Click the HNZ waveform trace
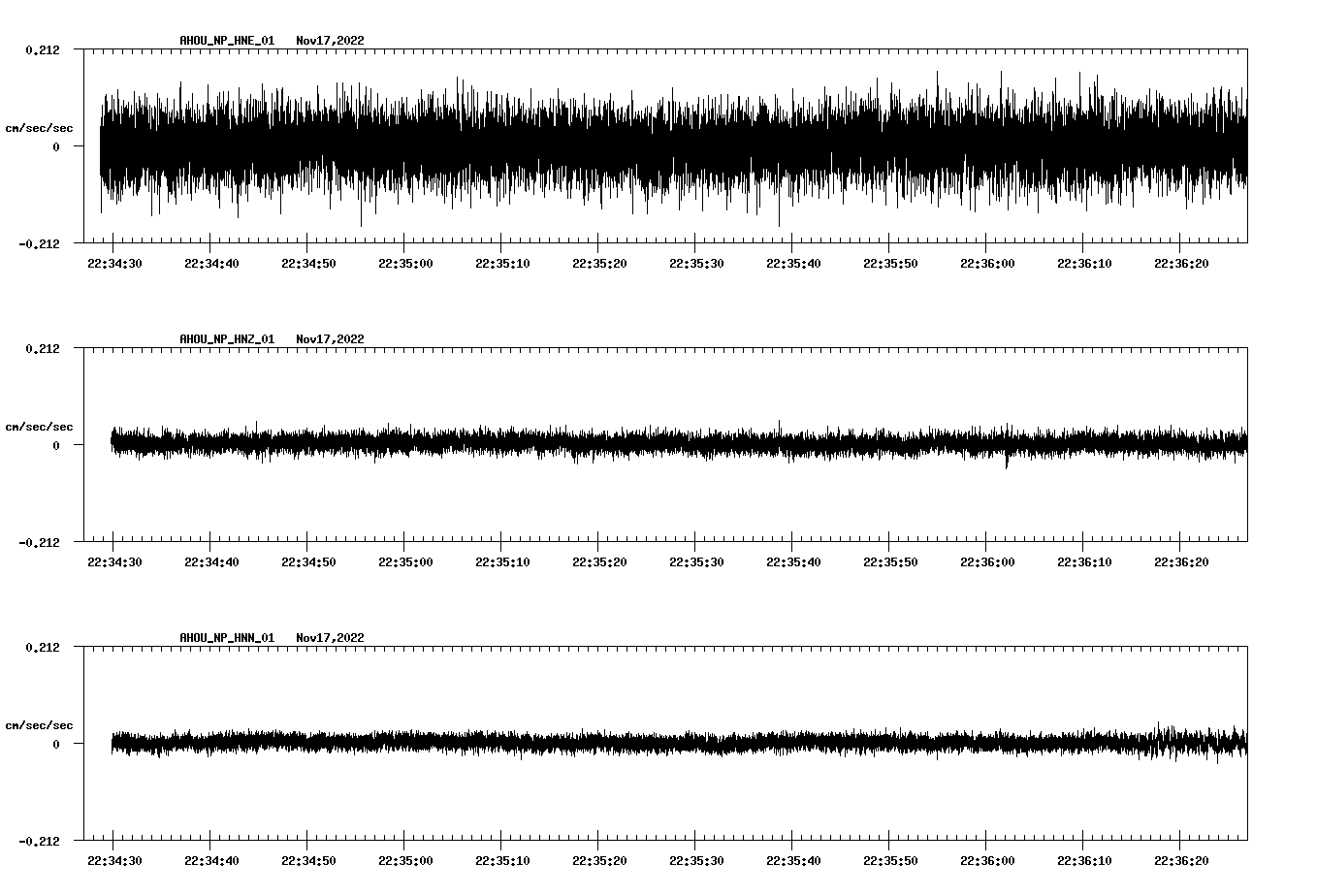This screenshot has width=1317, height=896. point(679,444)
